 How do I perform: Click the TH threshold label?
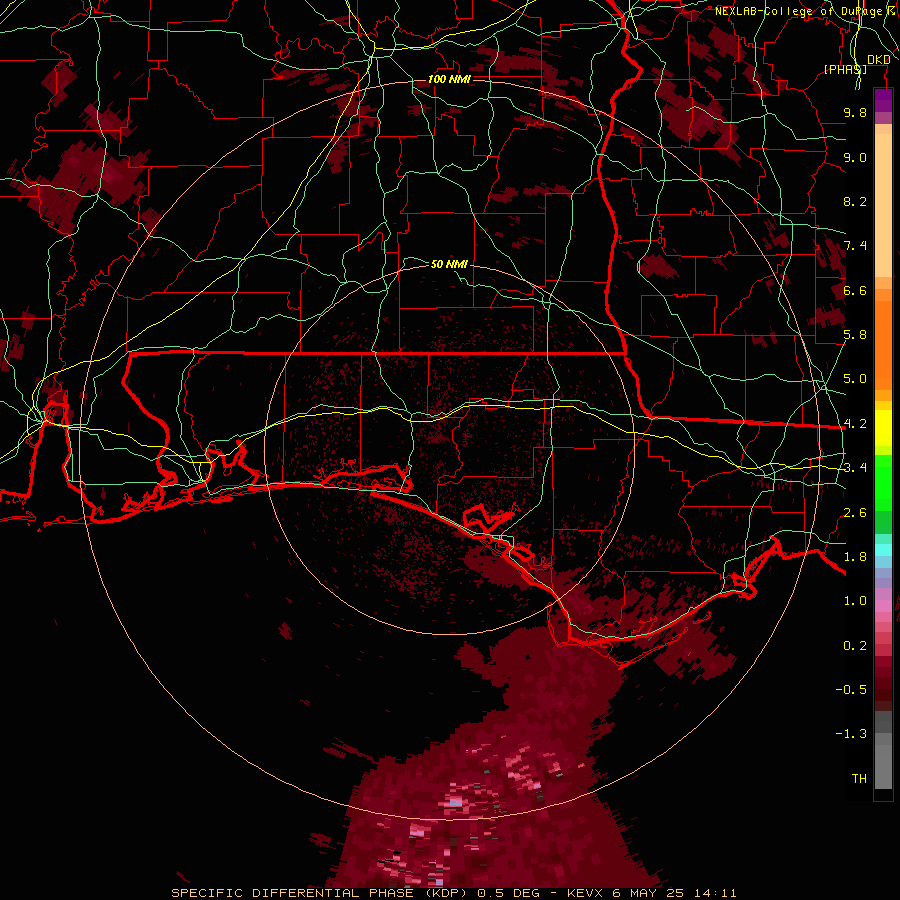(x=859, y=779)
